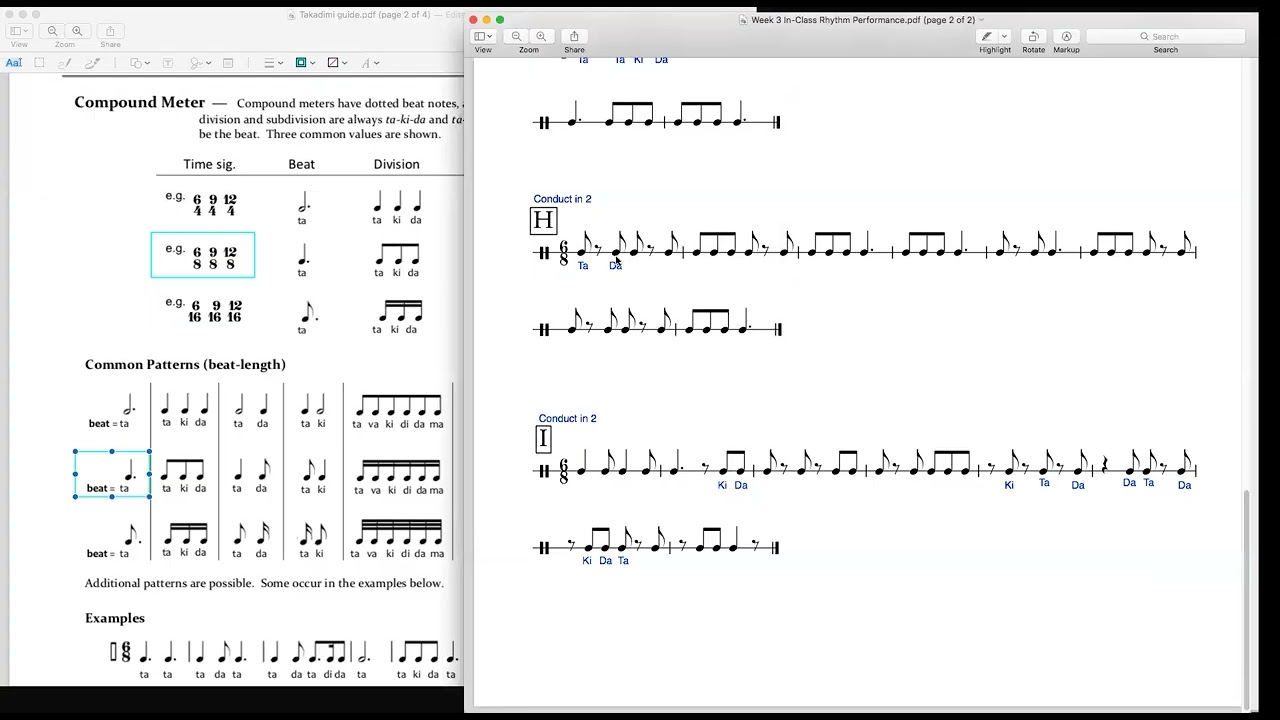The height and width of the screenshot is (720, 1280).
Task: Open Highlight color dropdown arrow
Action: click(1005, 36)
